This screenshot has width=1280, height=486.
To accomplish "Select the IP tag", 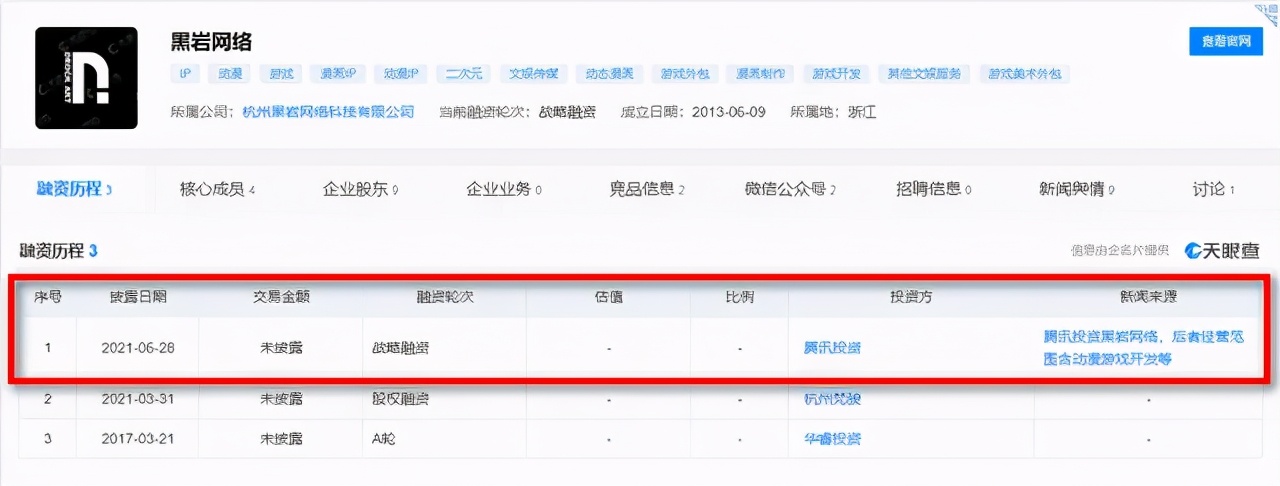I will tap(185, 74).
